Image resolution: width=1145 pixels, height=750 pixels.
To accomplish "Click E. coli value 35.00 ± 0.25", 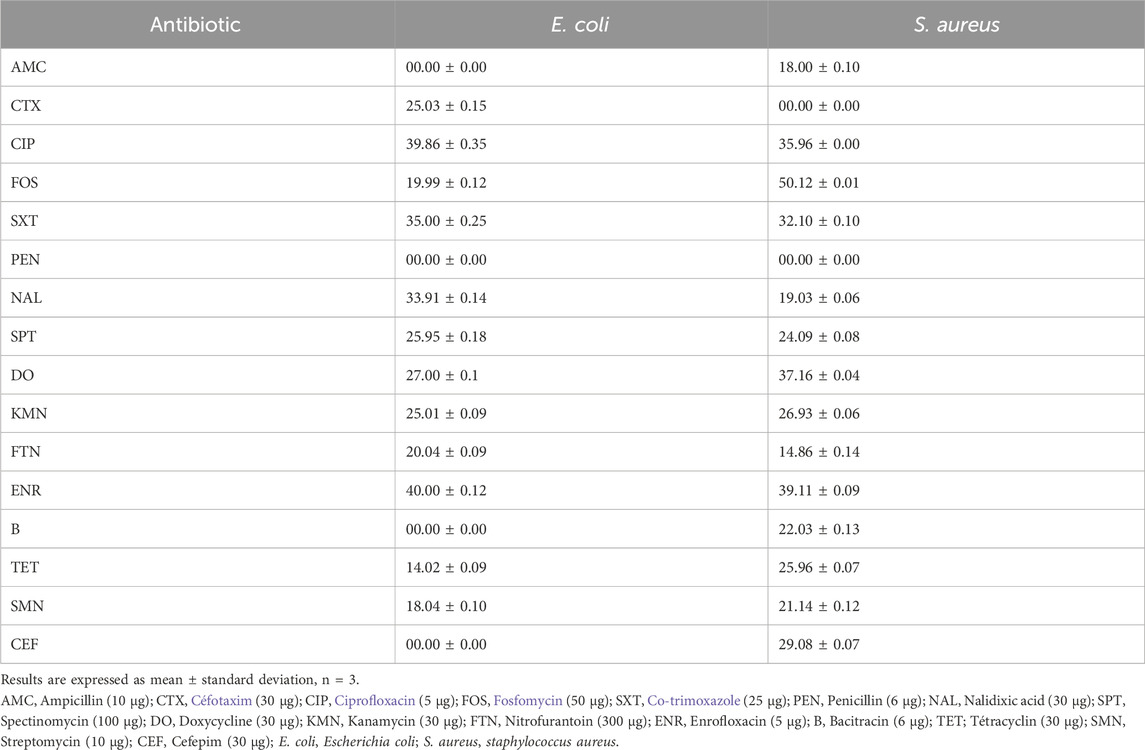I will click(446, 221).
